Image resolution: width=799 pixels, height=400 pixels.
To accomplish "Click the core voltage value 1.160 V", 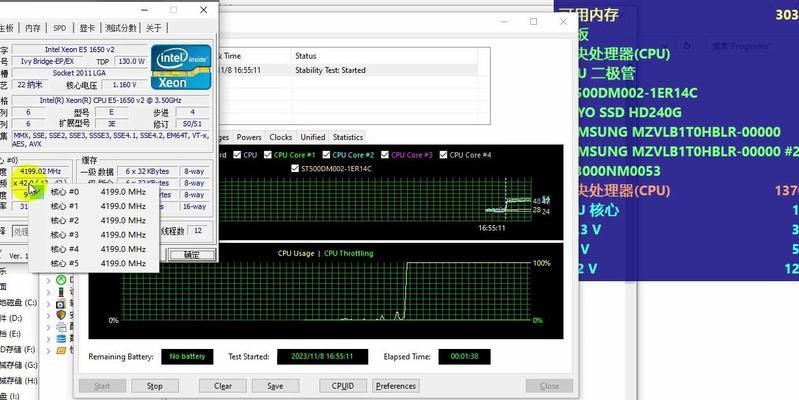I will coord(124,85).
